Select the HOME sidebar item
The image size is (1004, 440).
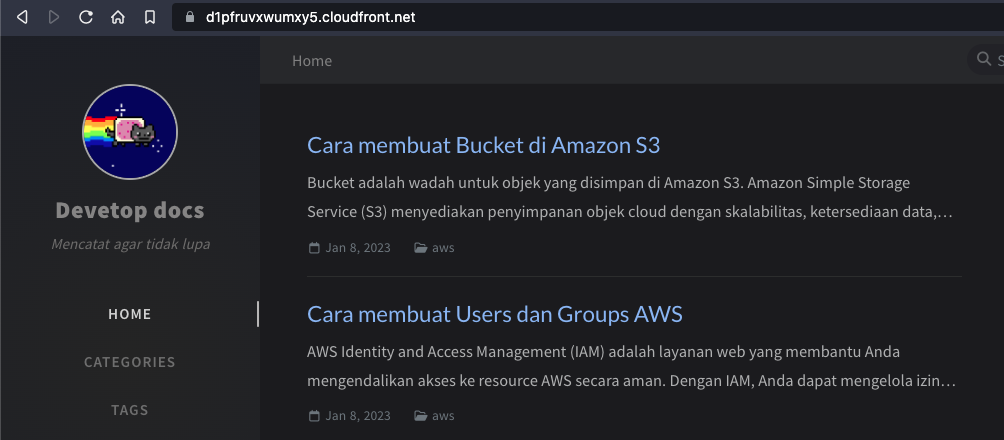coord(130,314)
